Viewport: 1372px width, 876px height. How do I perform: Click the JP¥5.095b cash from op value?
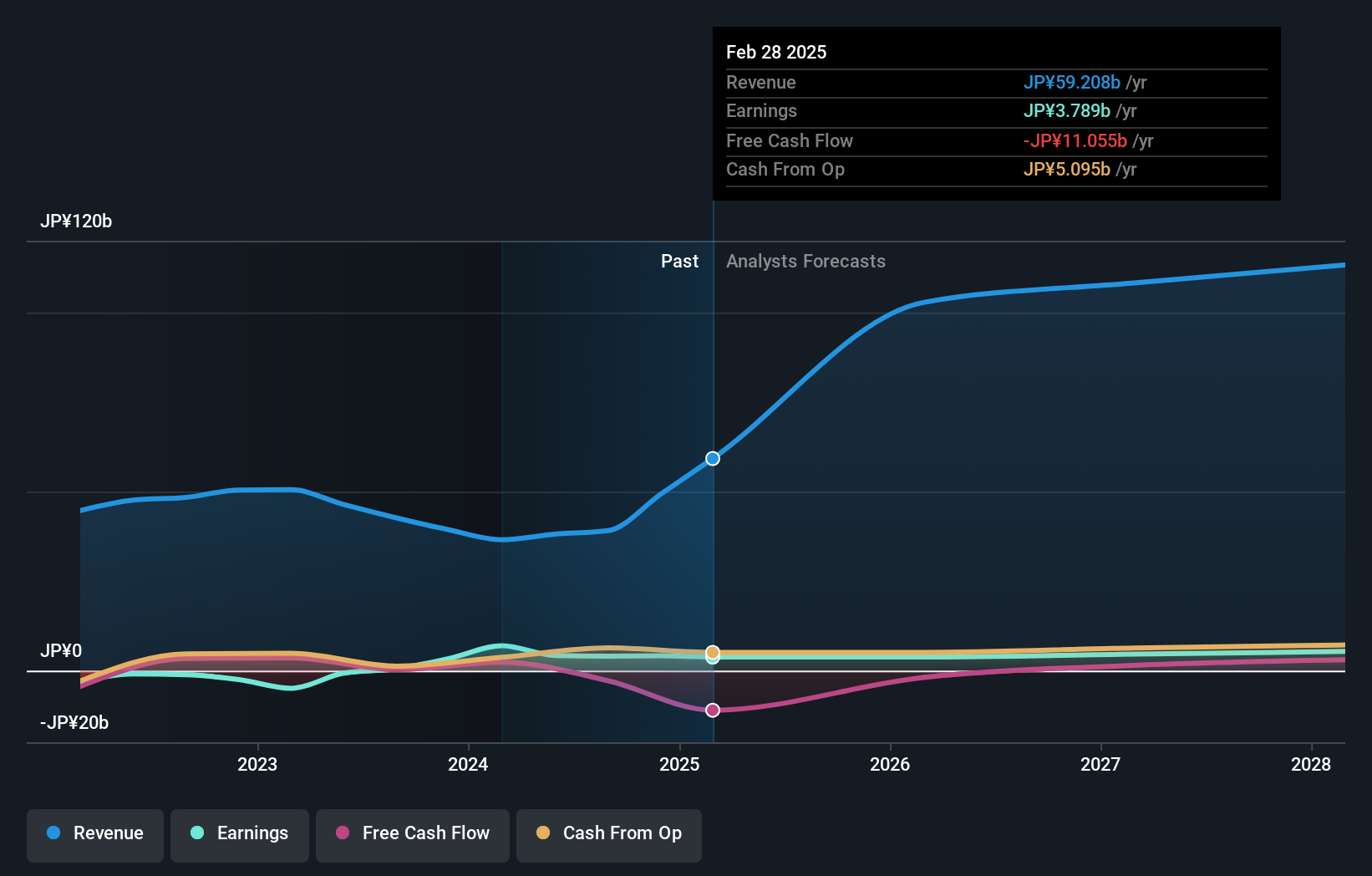[x=1067, y=169]
